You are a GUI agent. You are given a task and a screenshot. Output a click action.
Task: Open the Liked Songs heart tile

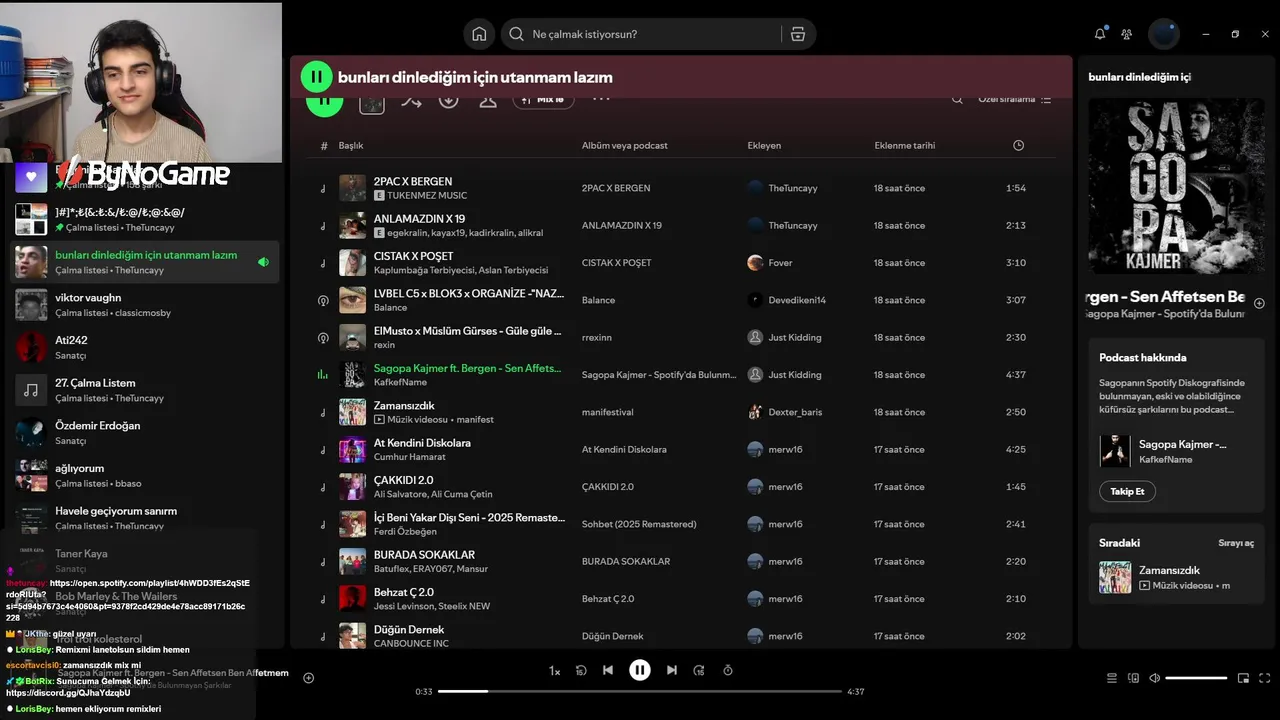[x=31, y=178]
